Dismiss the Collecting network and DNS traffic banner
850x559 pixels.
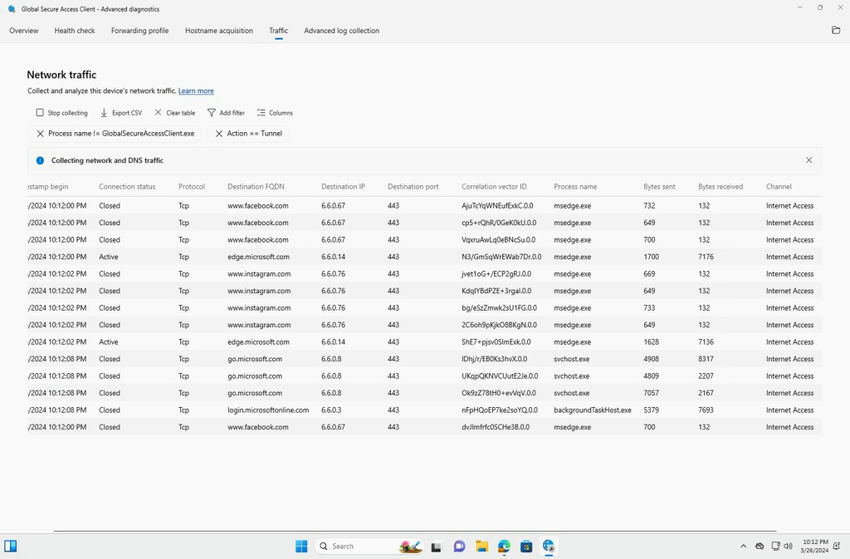tap(809, 160)
